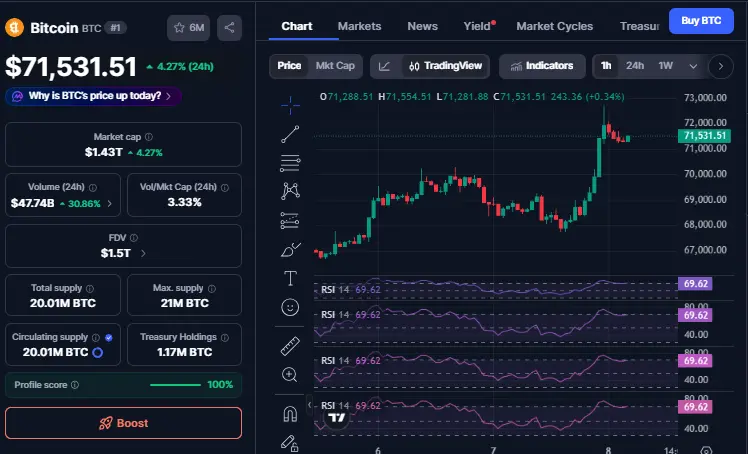This screenshot has height=454, width=748.
Task: Click the share icon button
Action: (x=229, y=28)
